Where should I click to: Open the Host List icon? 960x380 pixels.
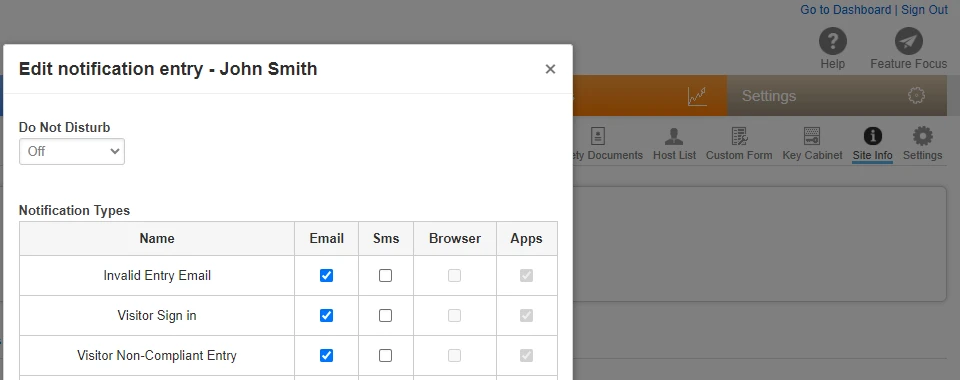674,136
